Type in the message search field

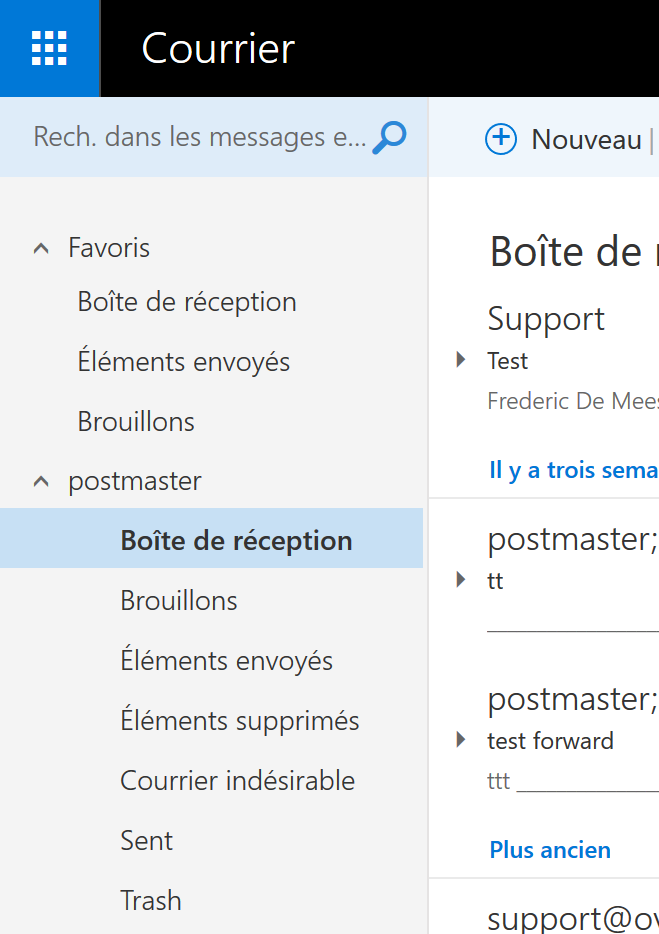(200, 137)
